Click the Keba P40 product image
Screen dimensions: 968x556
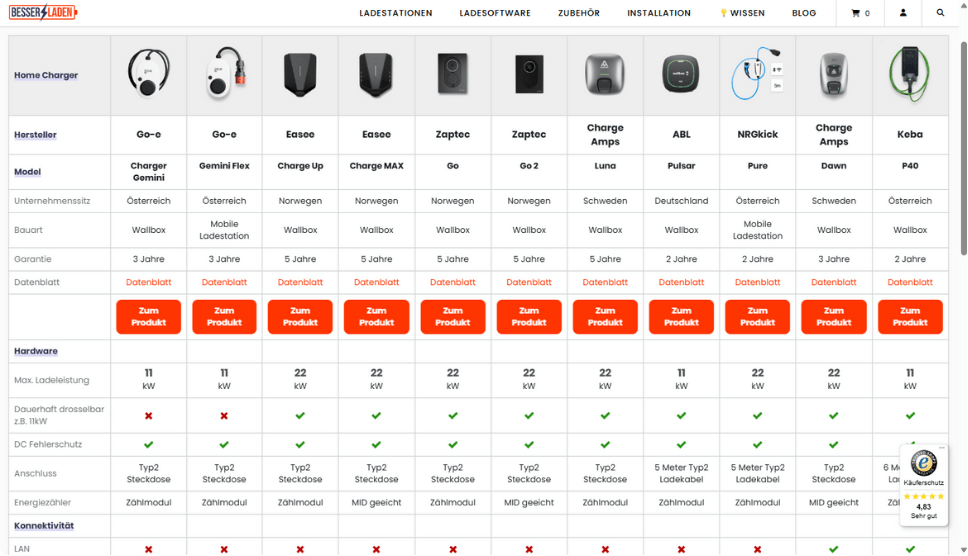coord(910,73)
